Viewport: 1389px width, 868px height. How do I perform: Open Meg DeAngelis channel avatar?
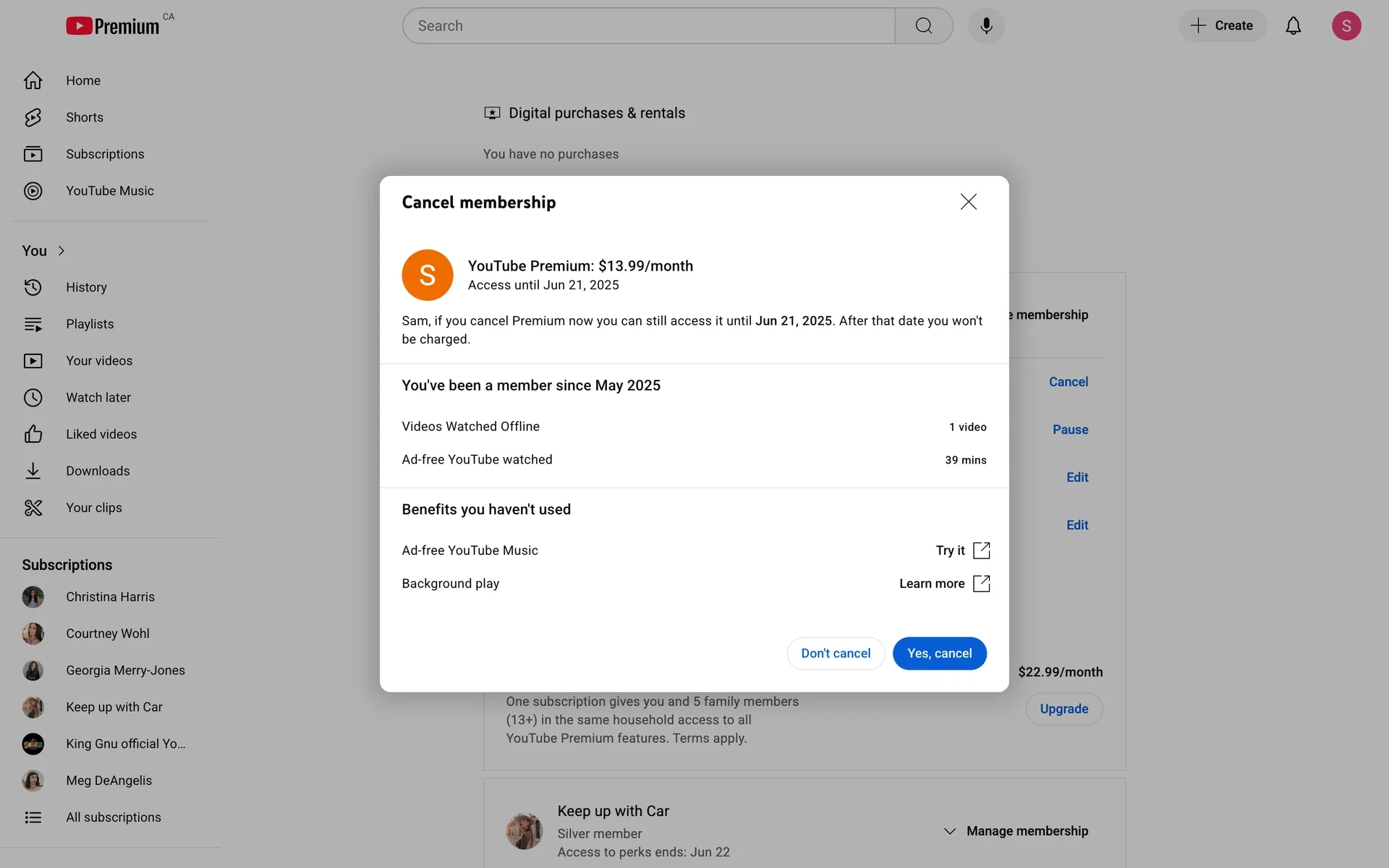pos(33,780)
